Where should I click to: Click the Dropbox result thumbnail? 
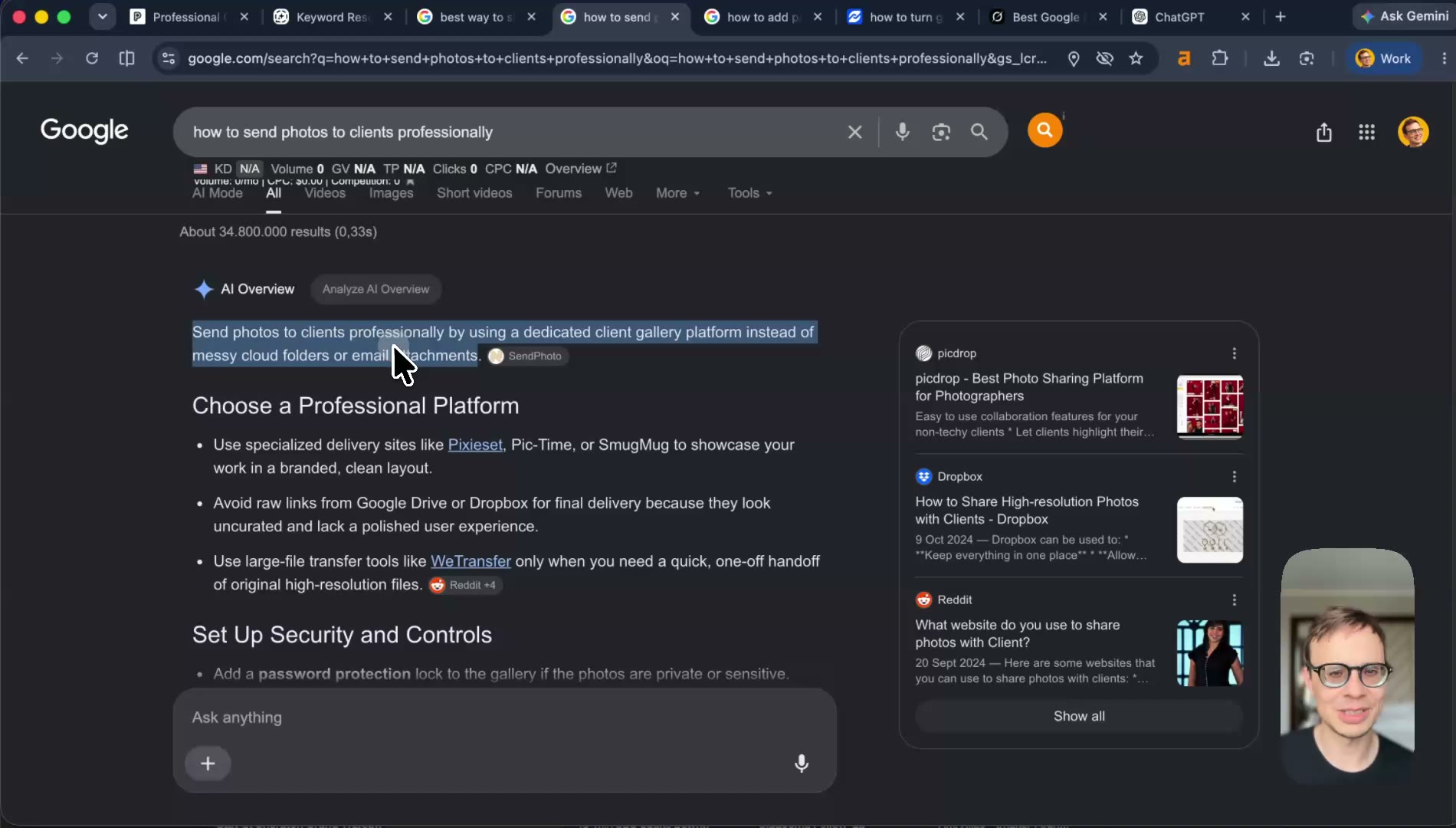pyautogui.click(x=1210, y=530)
